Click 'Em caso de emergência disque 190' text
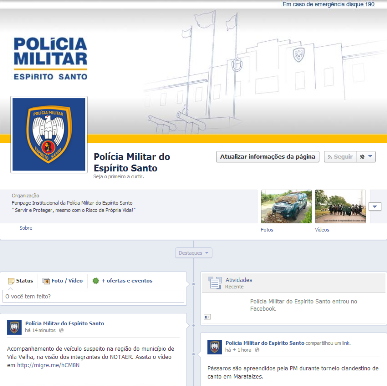The height and width of the screenshot is (386, 387). point(328,4)
